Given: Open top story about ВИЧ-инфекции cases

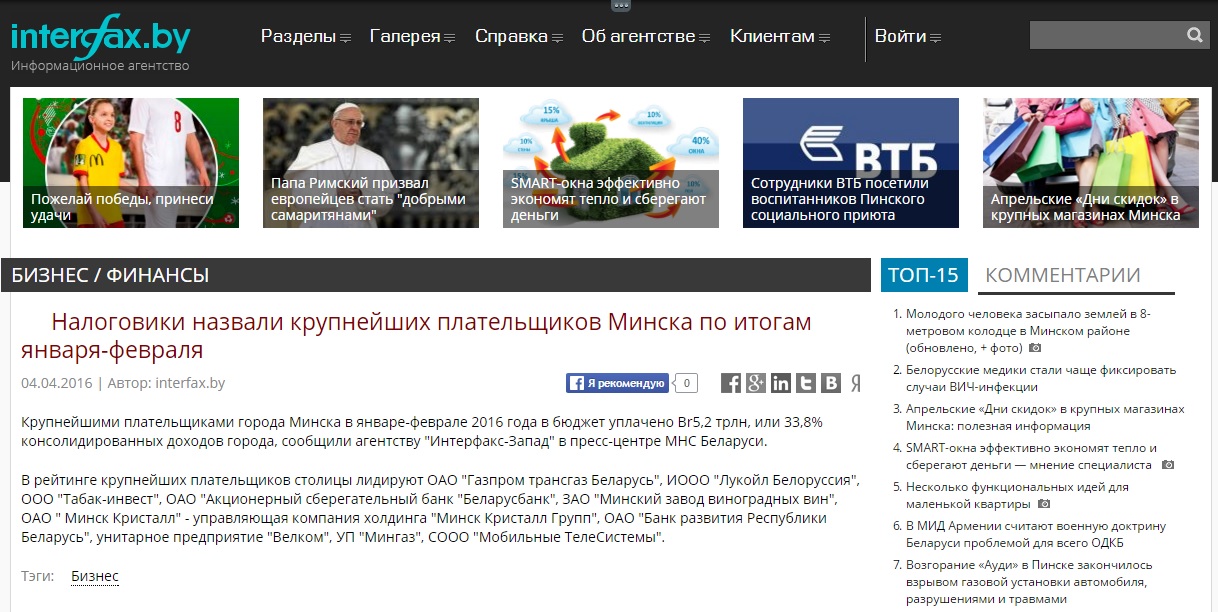Looking at the screenshot, I should 1041,378.
